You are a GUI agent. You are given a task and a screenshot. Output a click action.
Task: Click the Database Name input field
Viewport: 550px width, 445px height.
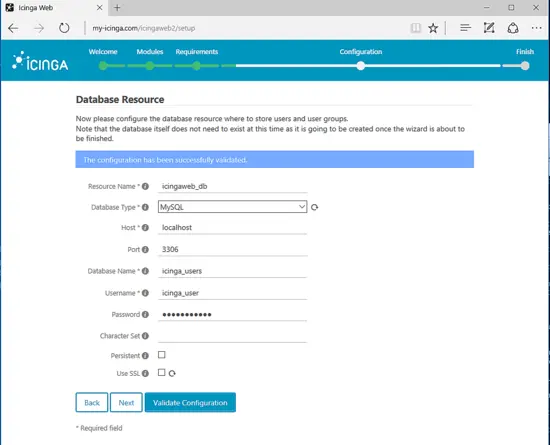233,271
